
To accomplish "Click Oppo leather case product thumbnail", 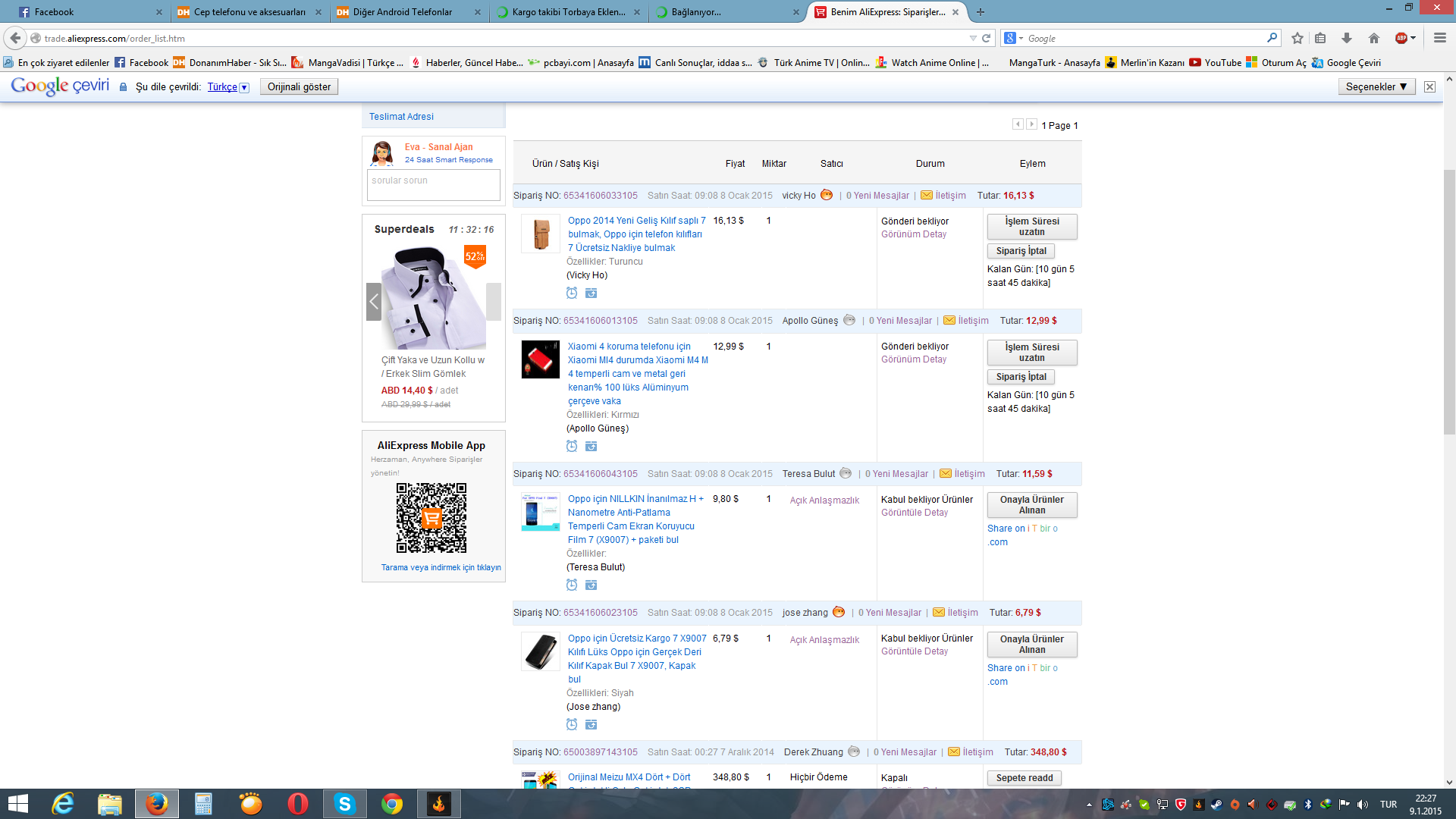I will (540, 234).
